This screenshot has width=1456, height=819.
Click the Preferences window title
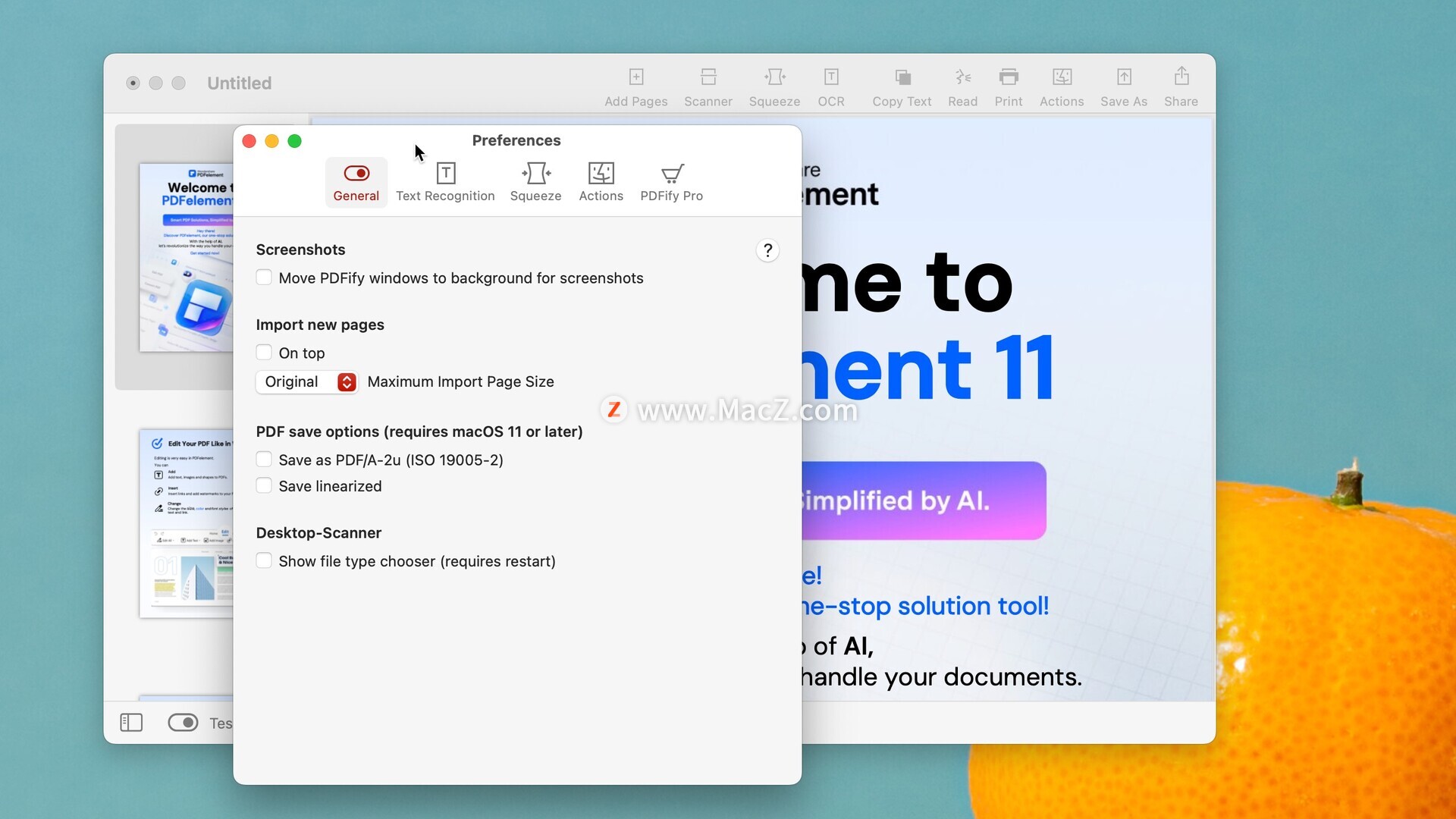coord(516,140)
